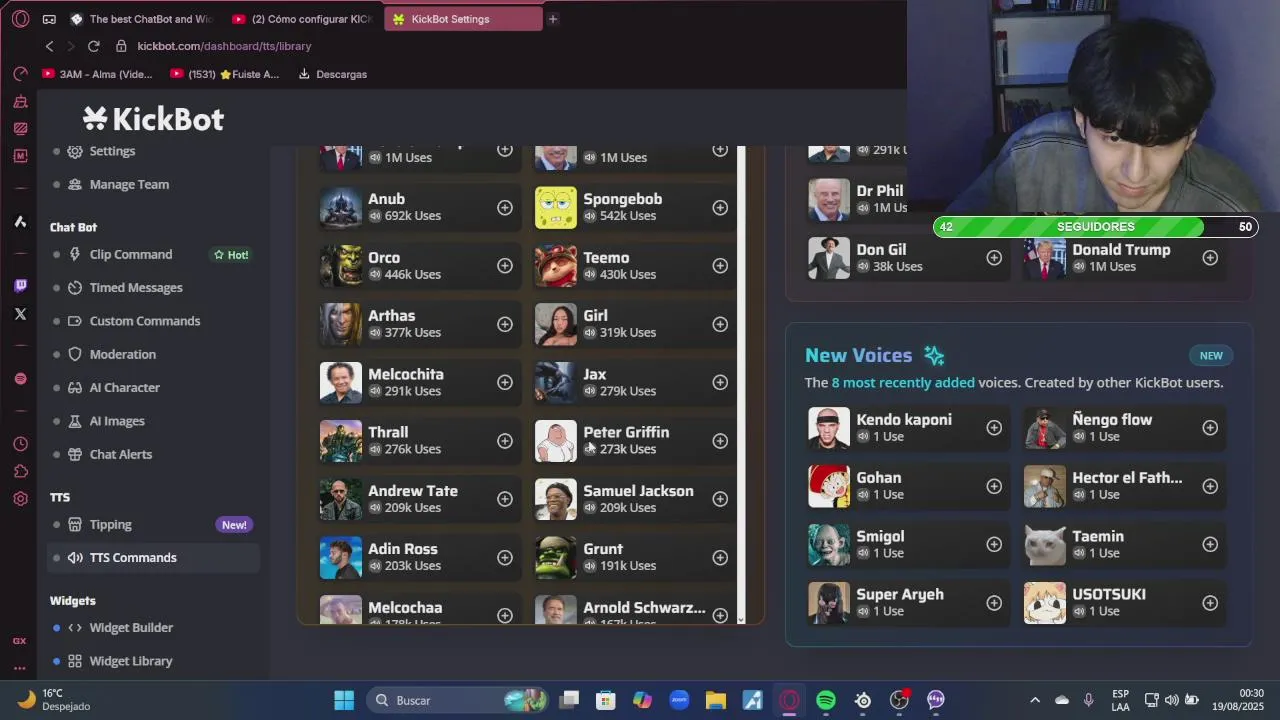Go back to the previous page
Screen dimensions: 1280x720
pyautogui.click(x=49, y=46)
